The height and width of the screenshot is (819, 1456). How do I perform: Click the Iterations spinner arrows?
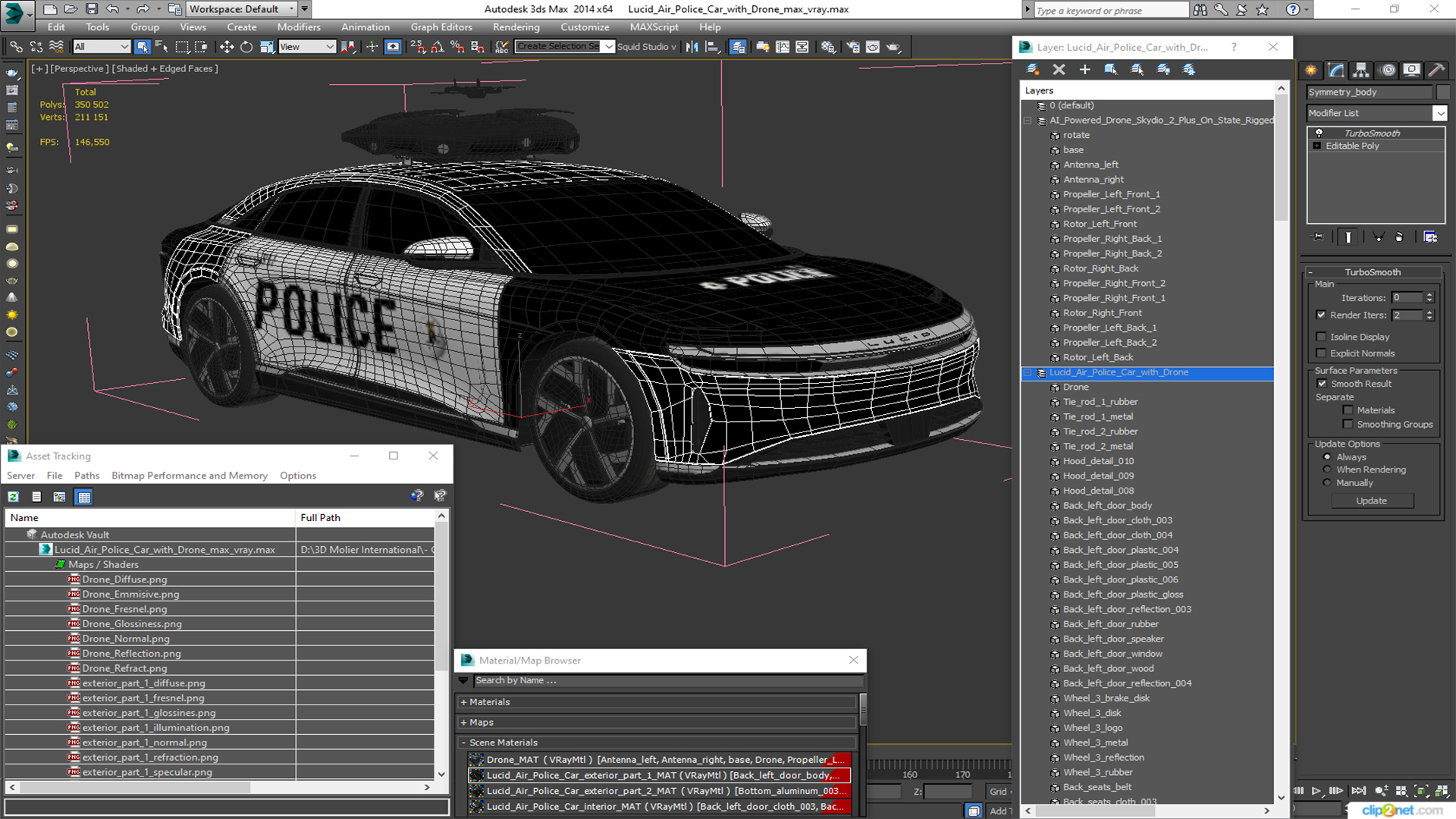[1429, 298]
